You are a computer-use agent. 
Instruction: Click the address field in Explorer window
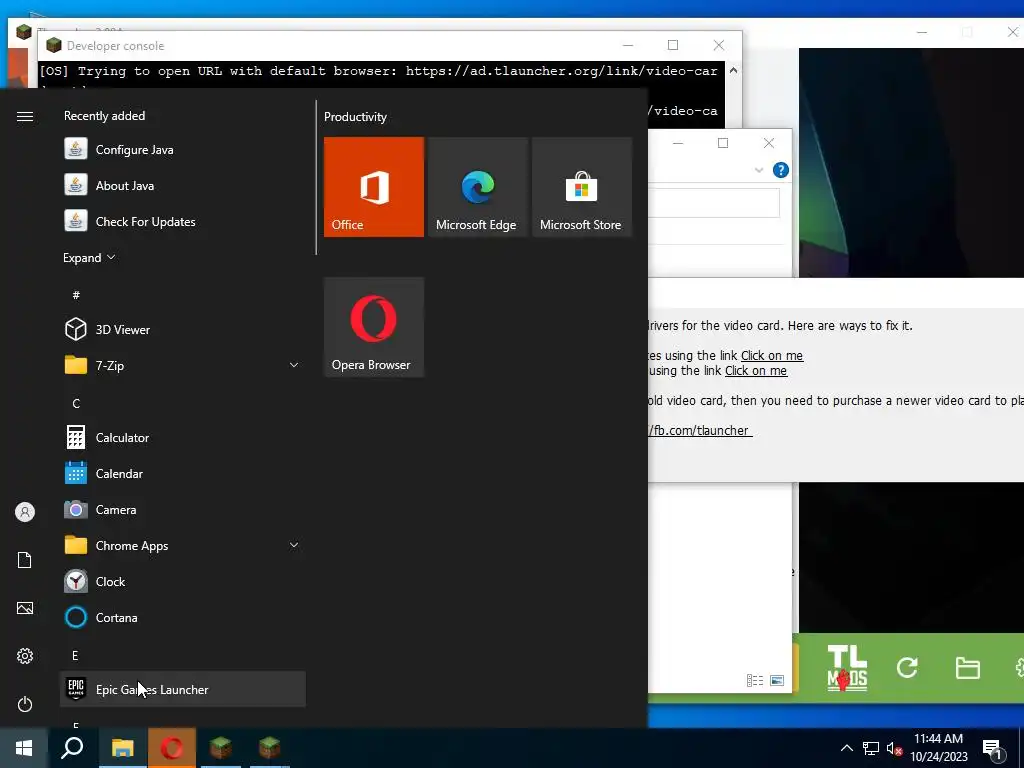(714, 203)
